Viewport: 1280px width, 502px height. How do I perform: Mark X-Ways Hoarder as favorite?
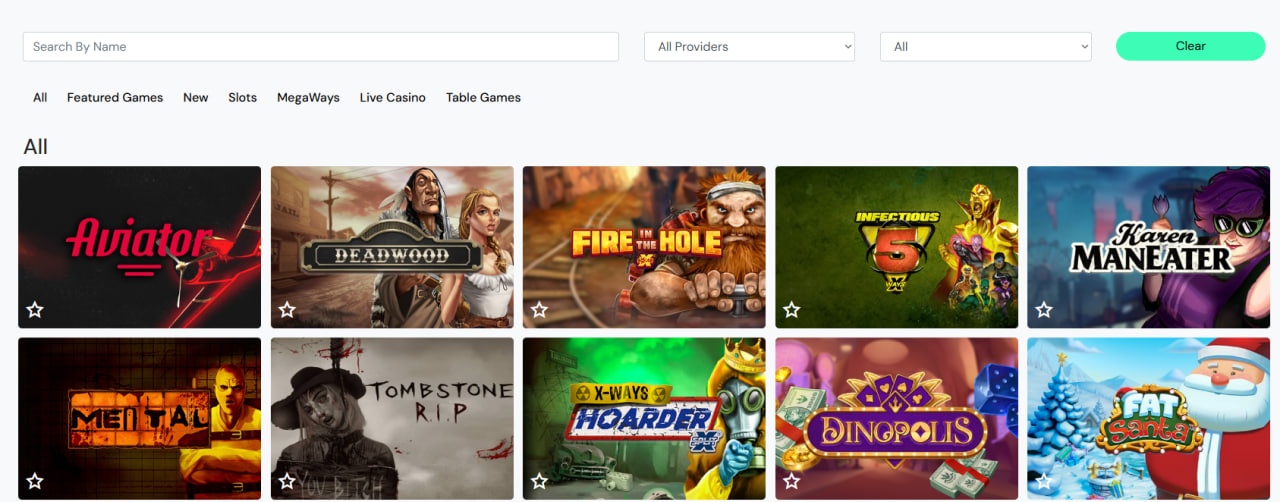pyautogui.click(x=539, y=481)
